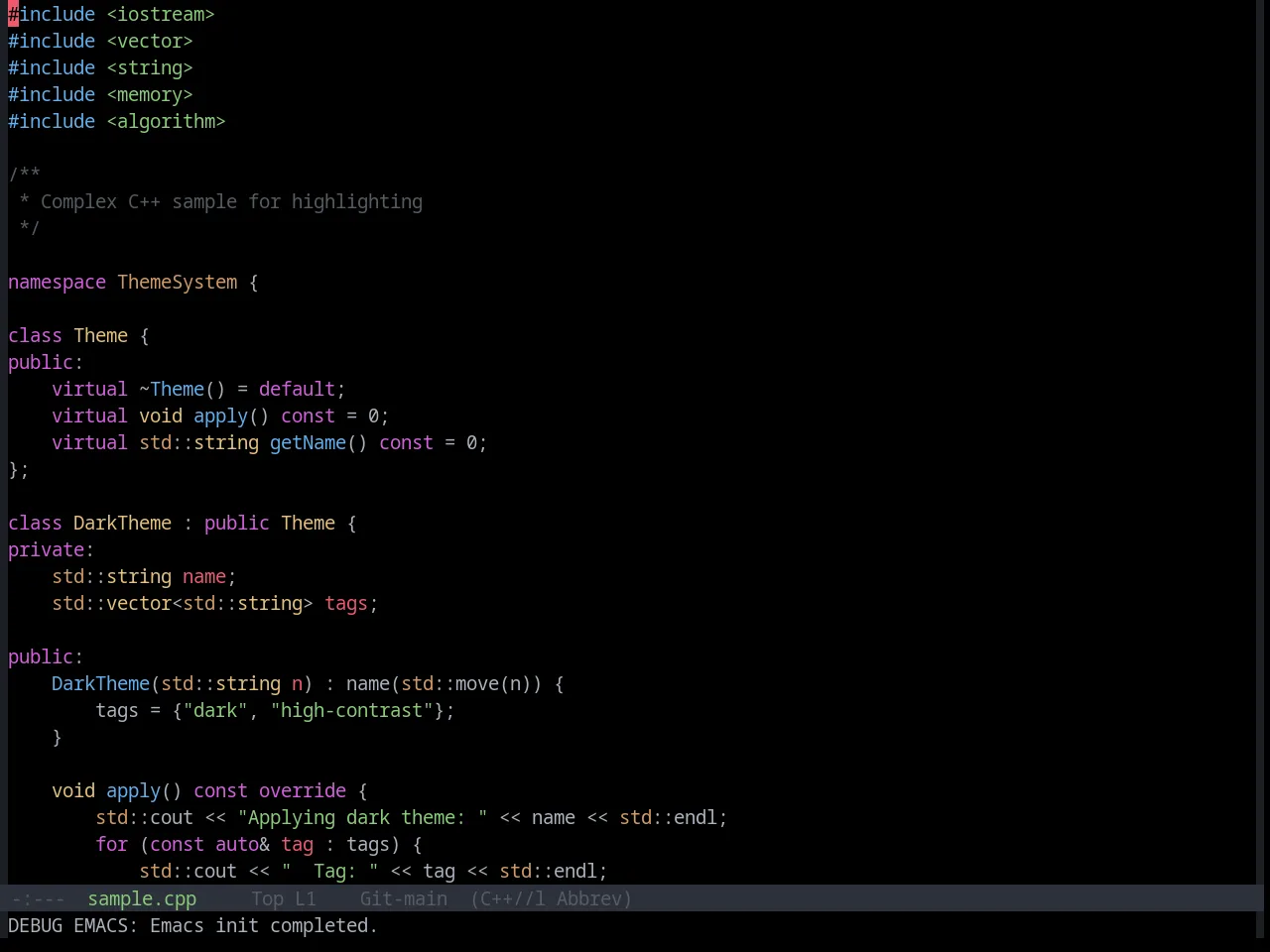Click the comment 'Complex C++ sample for highlighting'
Screen dimensions: 1270x952
coord(231,201)
